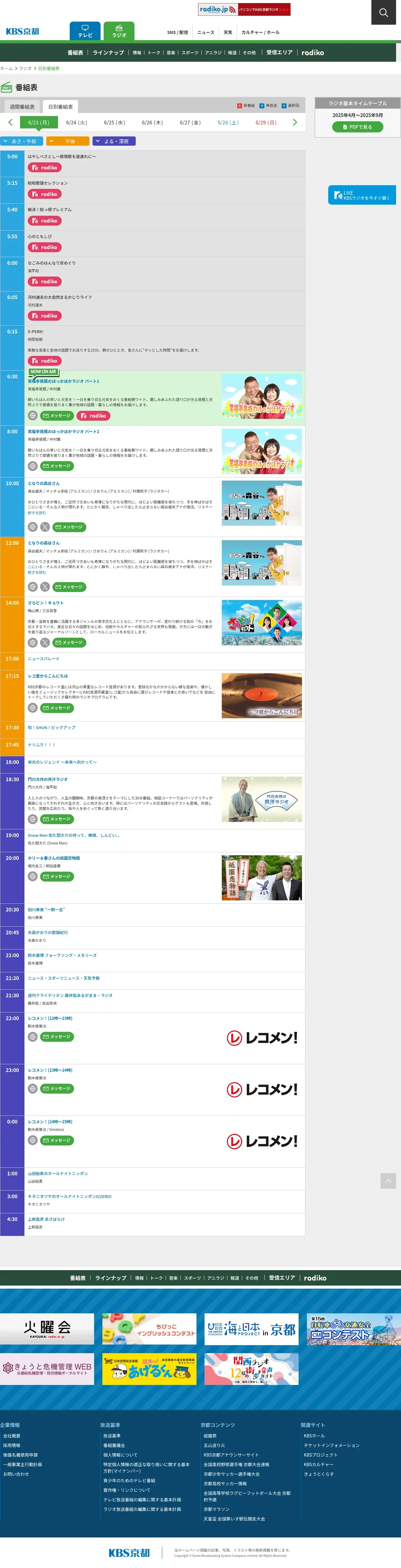
Task: Open globe icon for 門川大作の共汗ラジオ
Action: [33, 819]
